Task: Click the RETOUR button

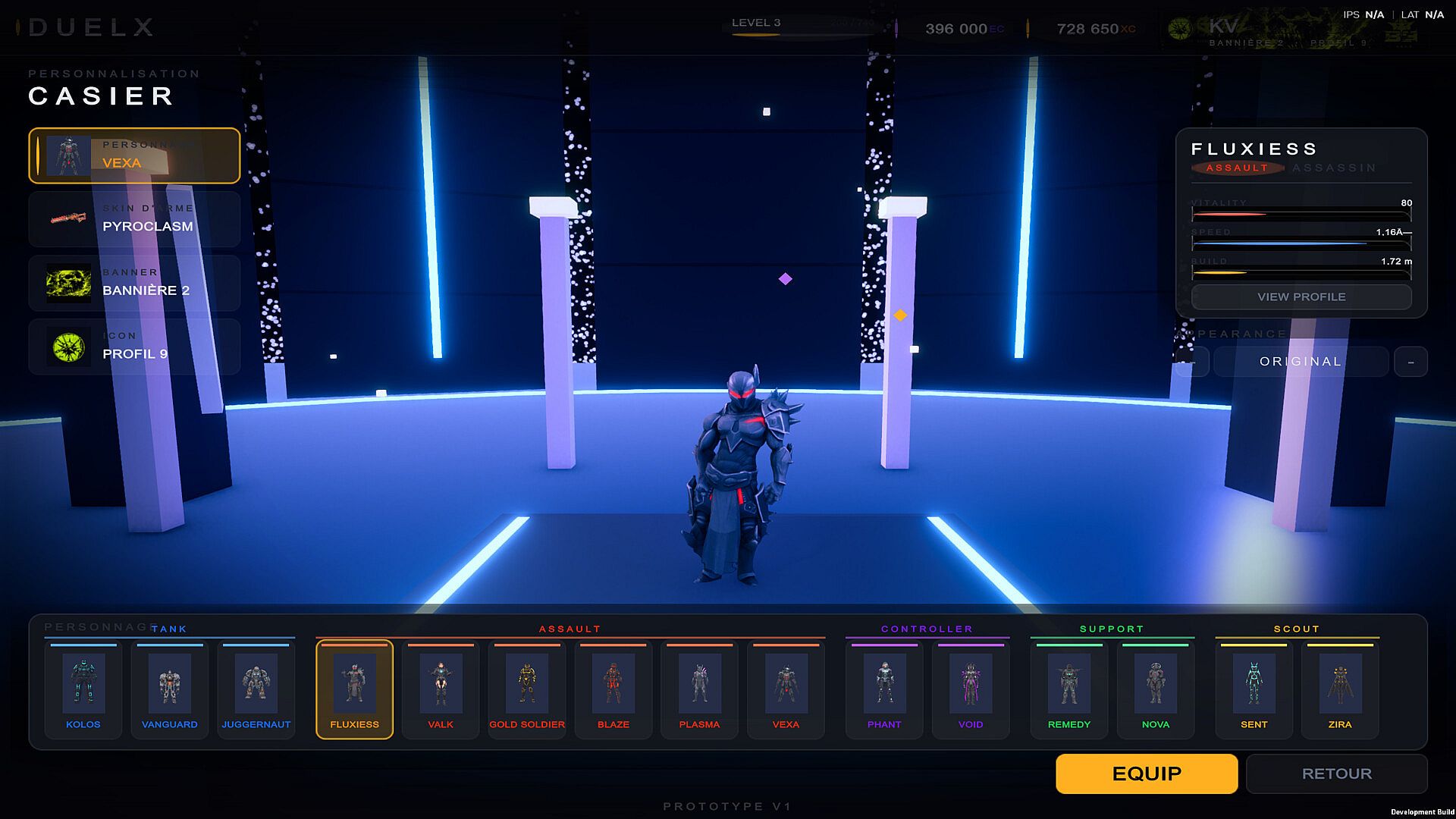Action: [1337, 773]
